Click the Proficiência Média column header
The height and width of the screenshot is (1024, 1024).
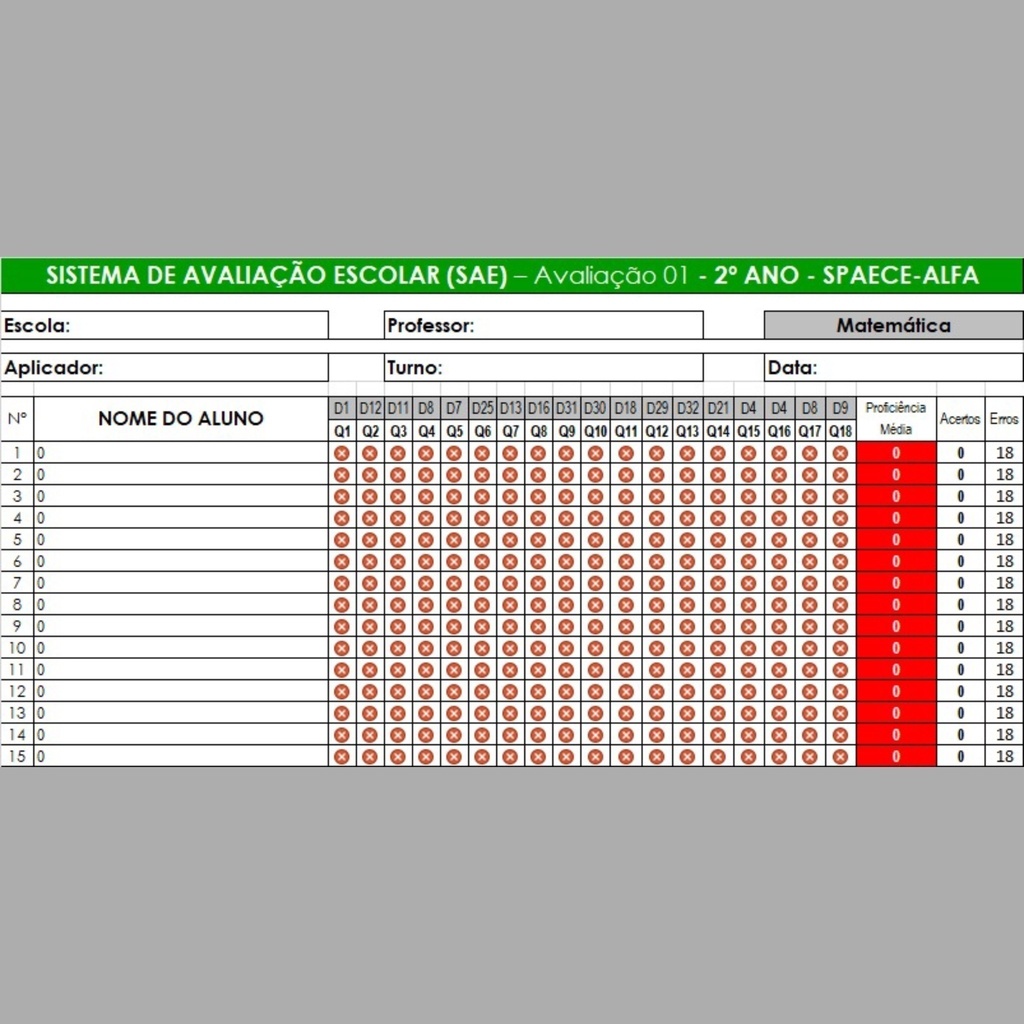(x=896, y=419)
